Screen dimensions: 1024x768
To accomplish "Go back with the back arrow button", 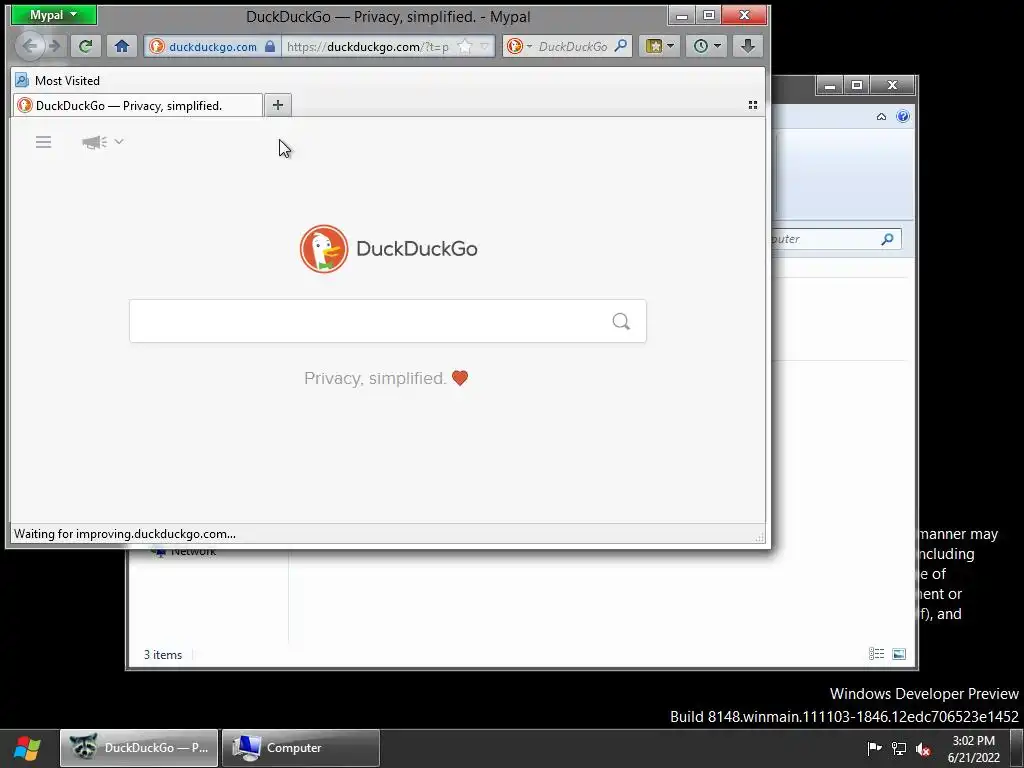I will click(x=29, y=46).
